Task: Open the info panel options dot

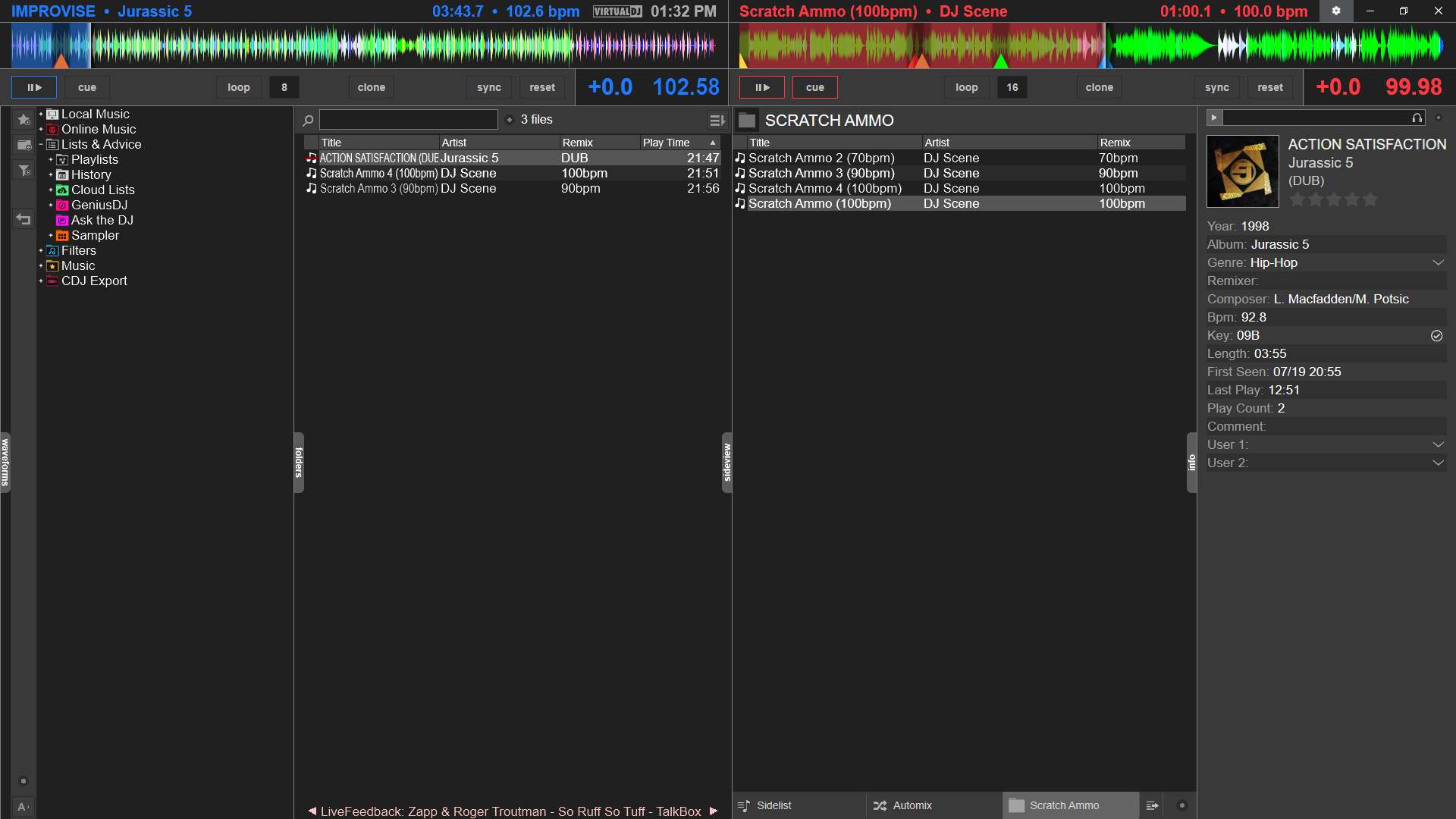Action: (x=1439, y=118)
